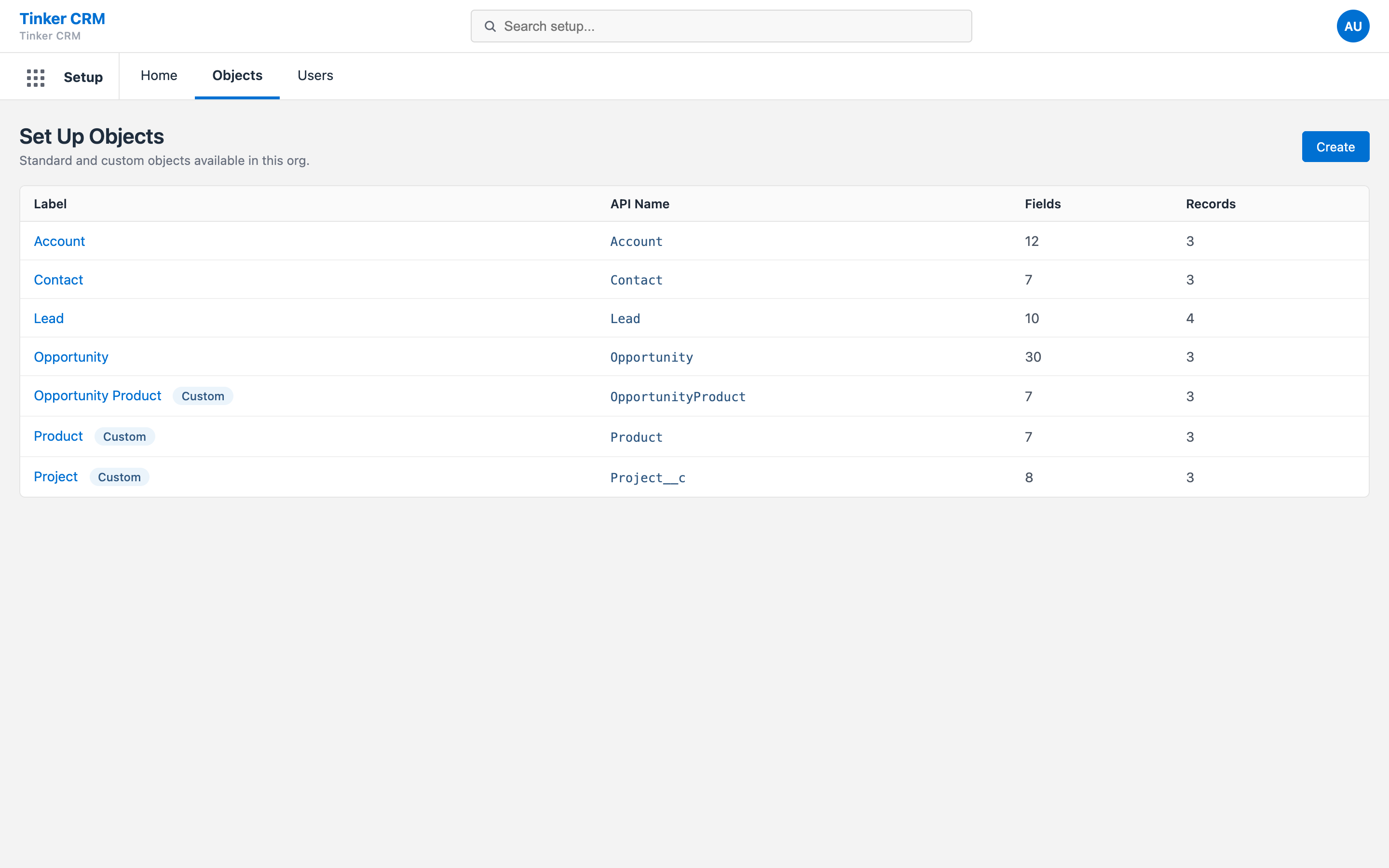1389x868 pixels.
Task: Open the app launcher grid icon
Action: (x=36, y=78)
